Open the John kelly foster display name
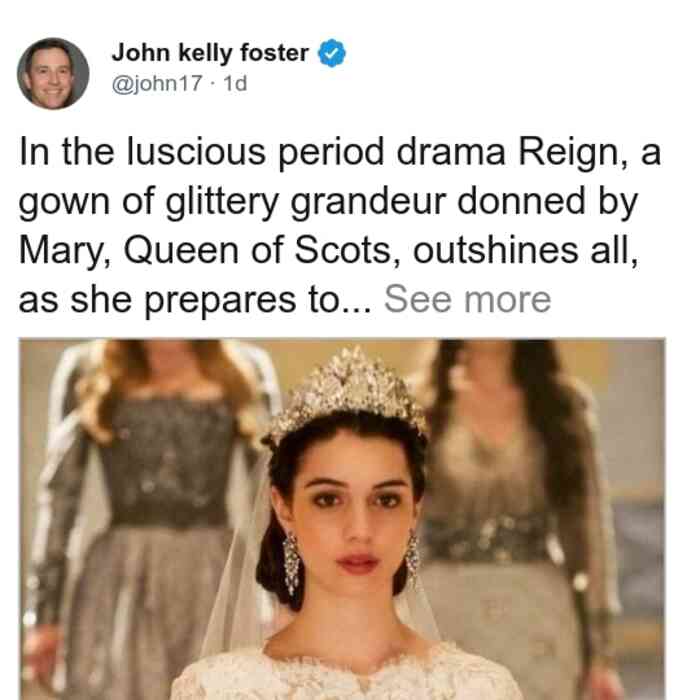This screenshot has width=700, height=700. 210,53
